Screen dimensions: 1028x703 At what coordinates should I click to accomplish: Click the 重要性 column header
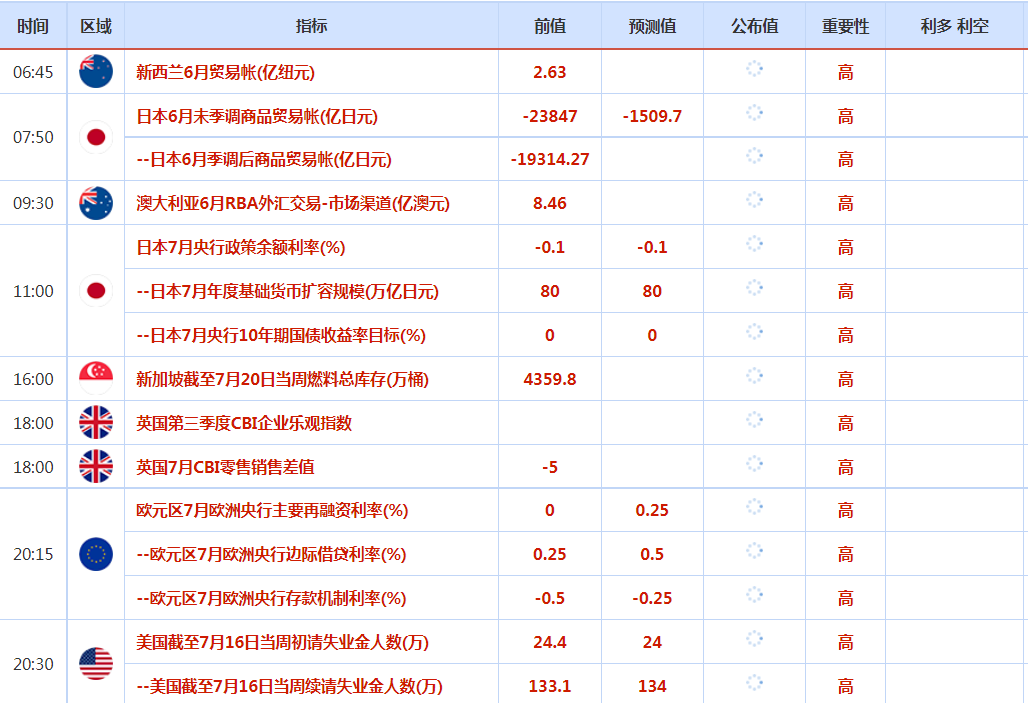845,26
